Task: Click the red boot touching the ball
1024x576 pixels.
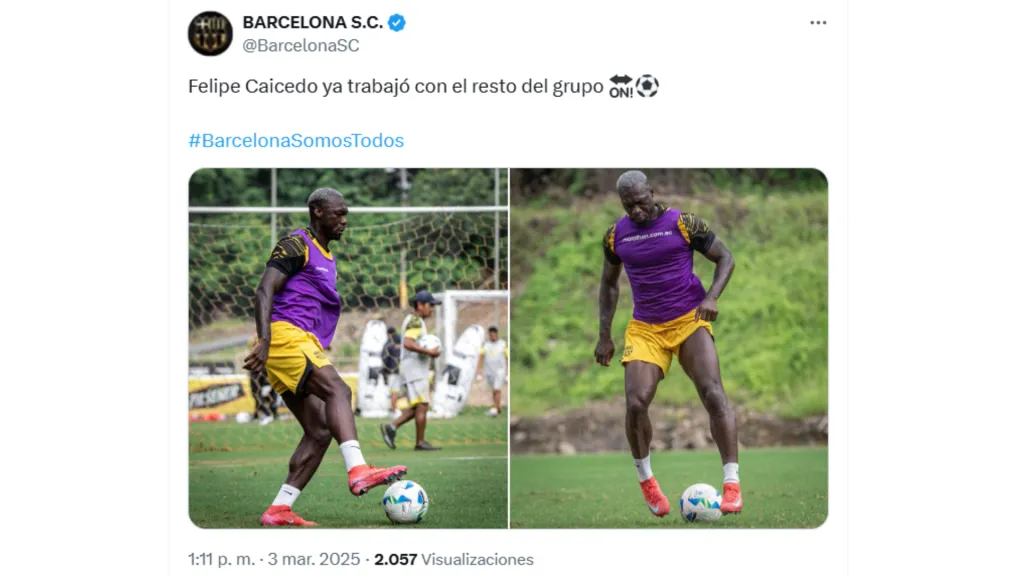Action: tap(376, 477)
